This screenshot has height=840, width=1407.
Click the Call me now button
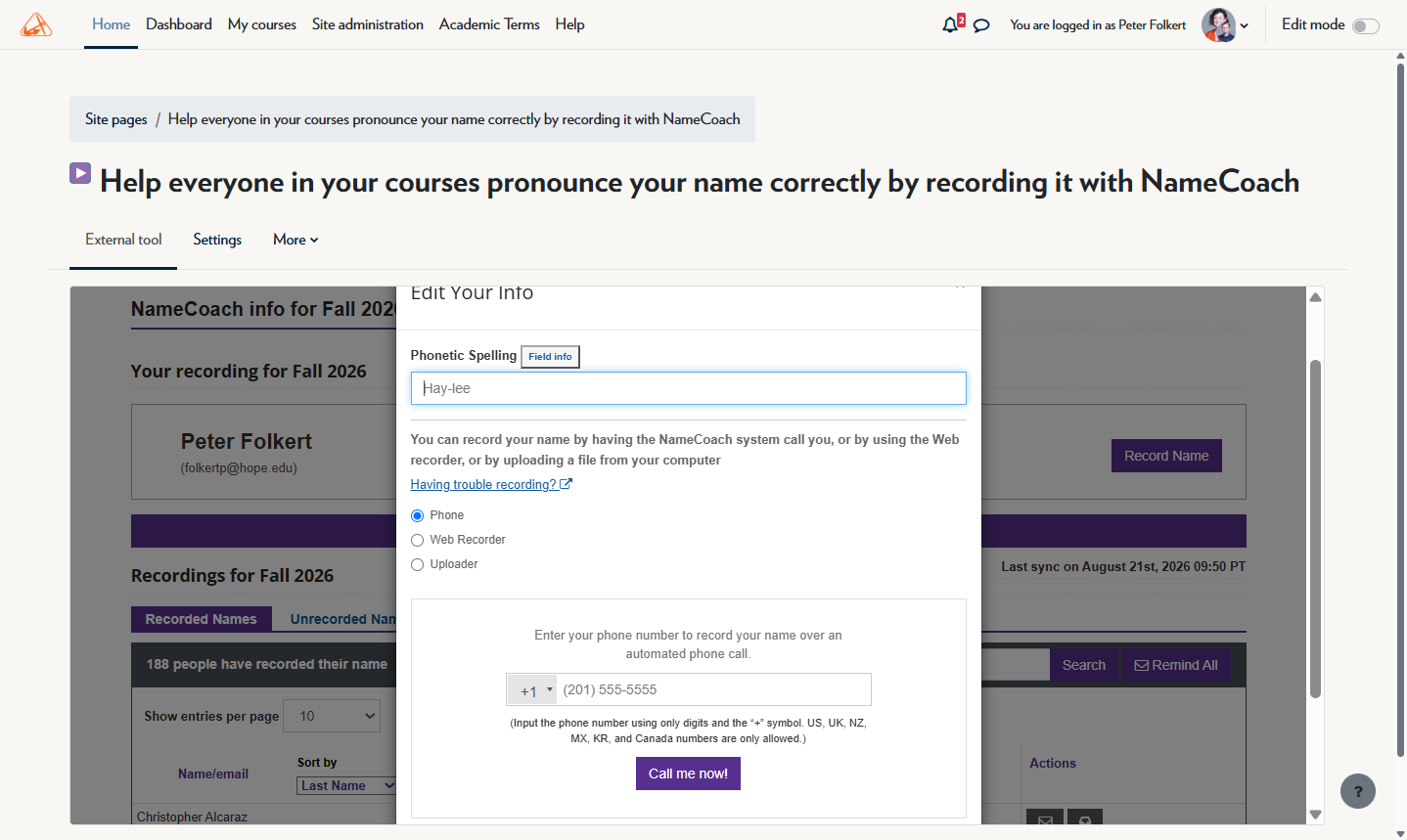click(688, 774)
